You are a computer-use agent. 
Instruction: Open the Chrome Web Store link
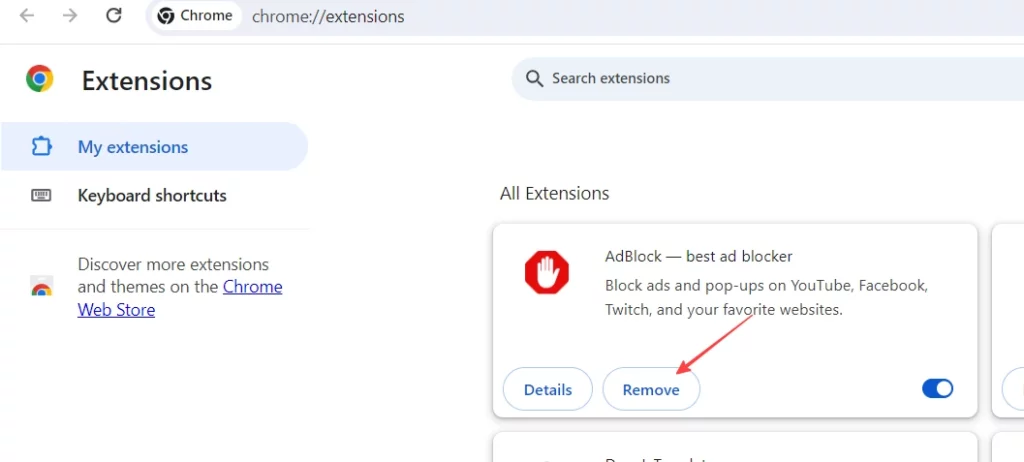pos(180,298)
